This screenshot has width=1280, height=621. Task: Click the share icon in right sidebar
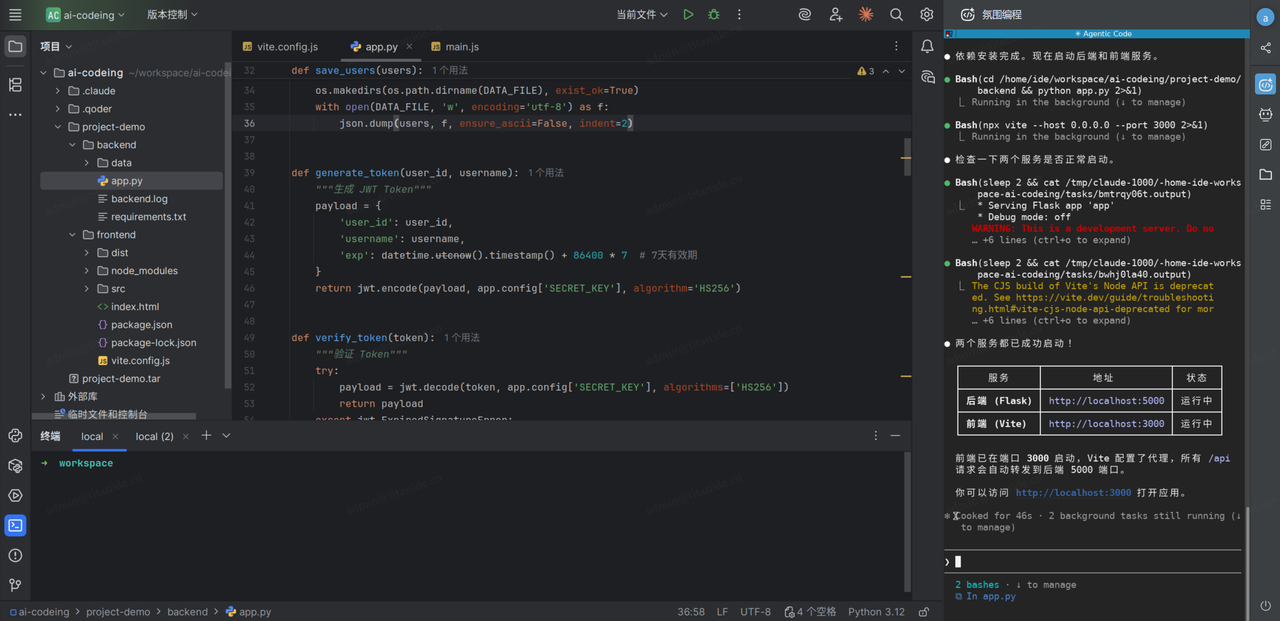[1265, 48]
